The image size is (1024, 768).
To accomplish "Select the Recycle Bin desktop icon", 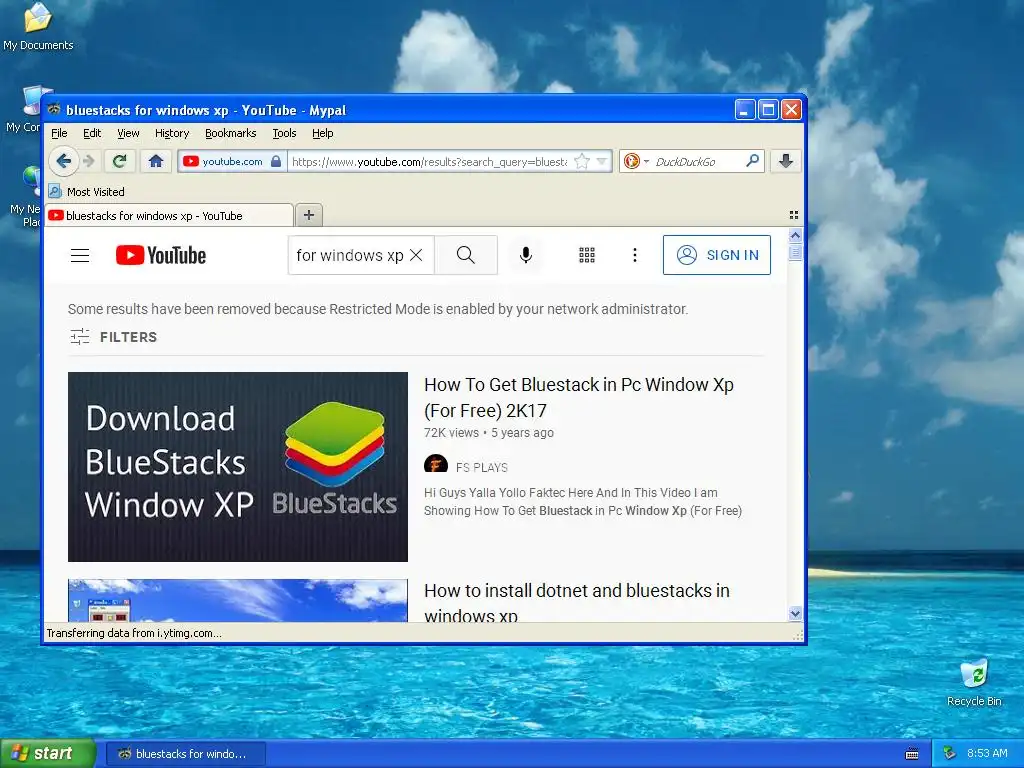I will point(974,682).
